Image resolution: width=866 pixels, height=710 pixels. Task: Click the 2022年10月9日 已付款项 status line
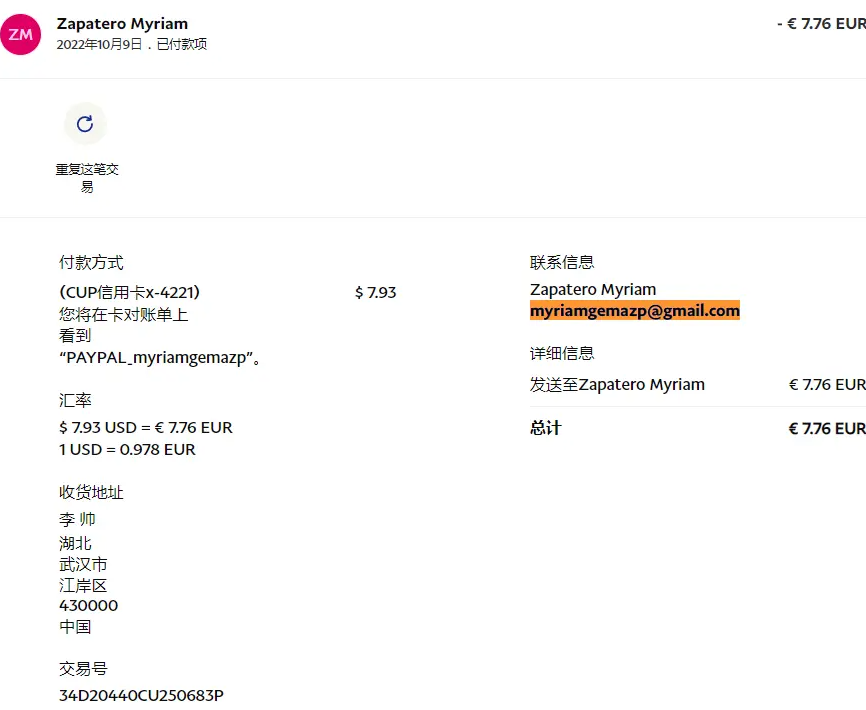[x=131, y=45]
